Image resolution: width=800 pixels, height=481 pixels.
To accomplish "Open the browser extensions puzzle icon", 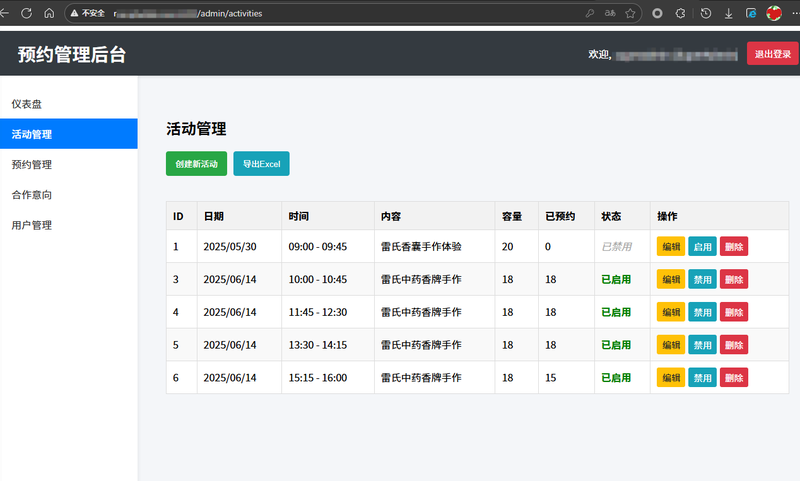I will click(x=680, y=14).
